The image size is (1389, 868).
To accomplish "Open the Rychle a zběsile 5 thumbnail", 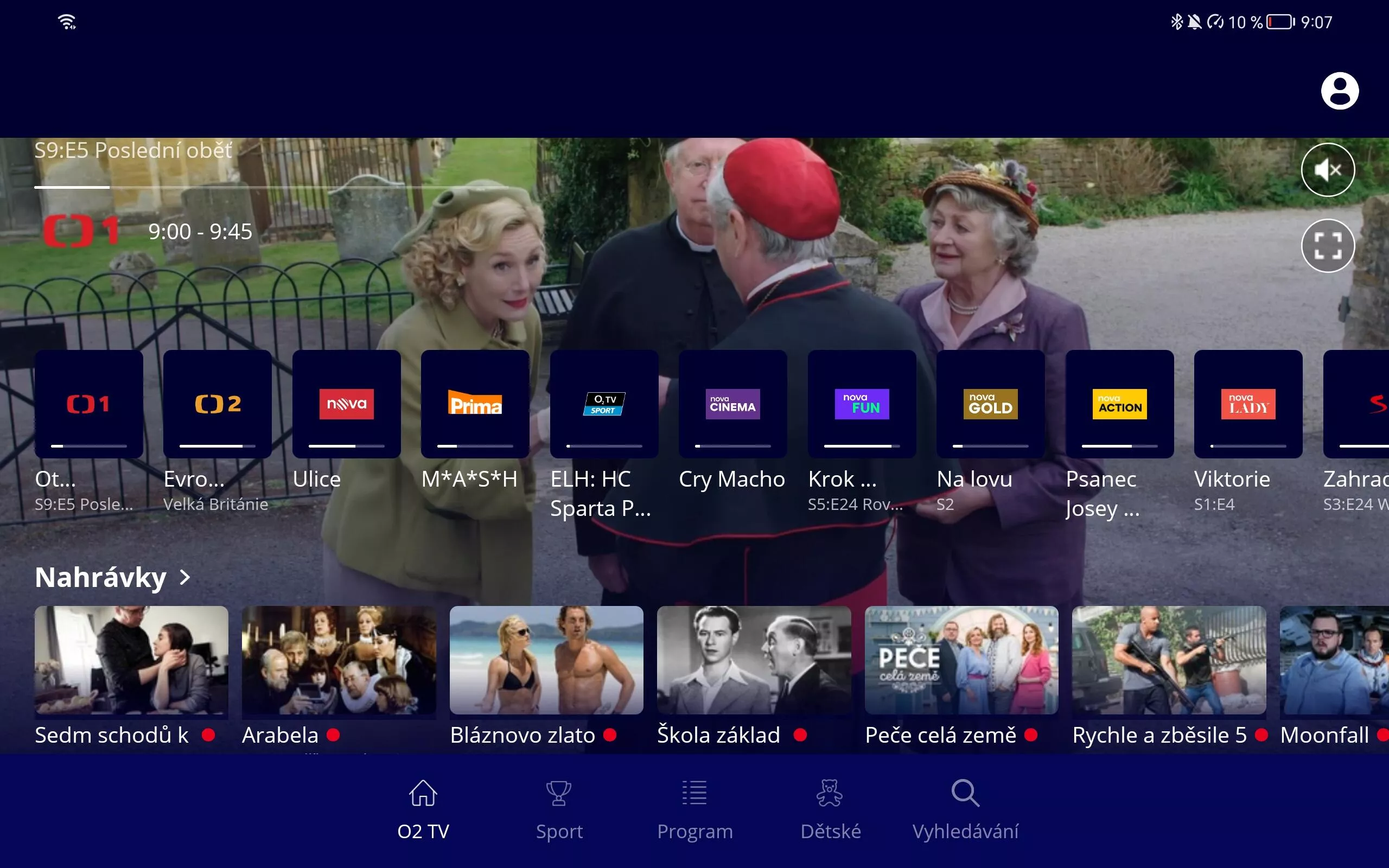I will [1169, 660].
